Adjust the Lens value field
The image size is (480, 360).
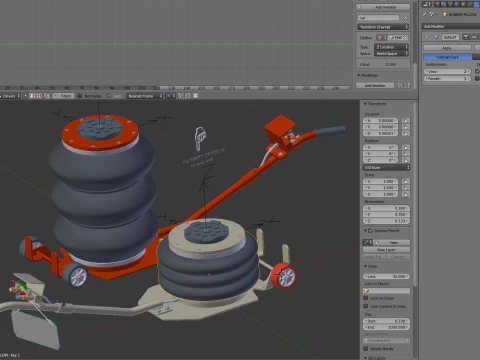(x=386, y=276)
